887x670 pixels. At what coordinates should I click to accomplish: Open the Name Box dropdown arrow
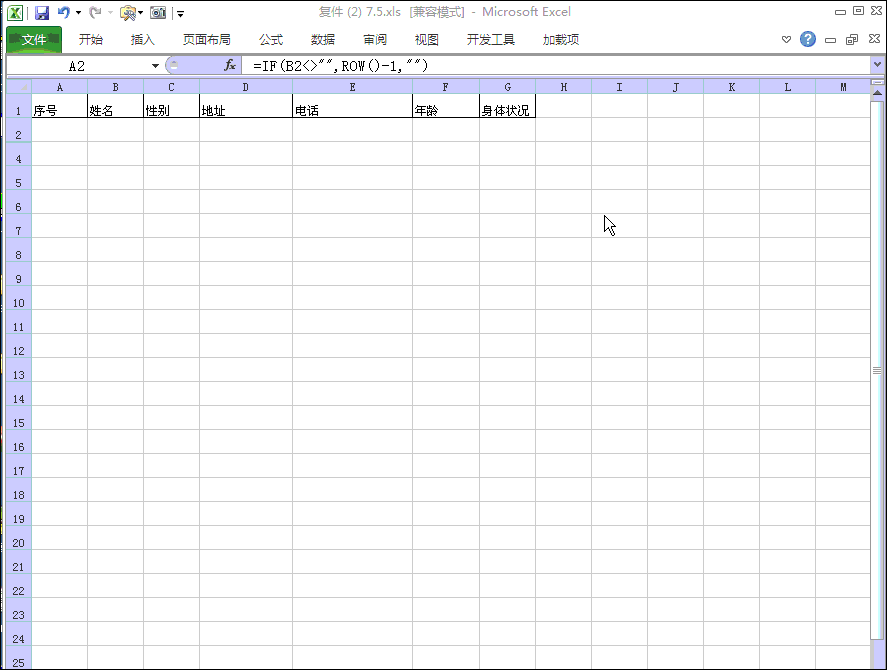point(155,66)
